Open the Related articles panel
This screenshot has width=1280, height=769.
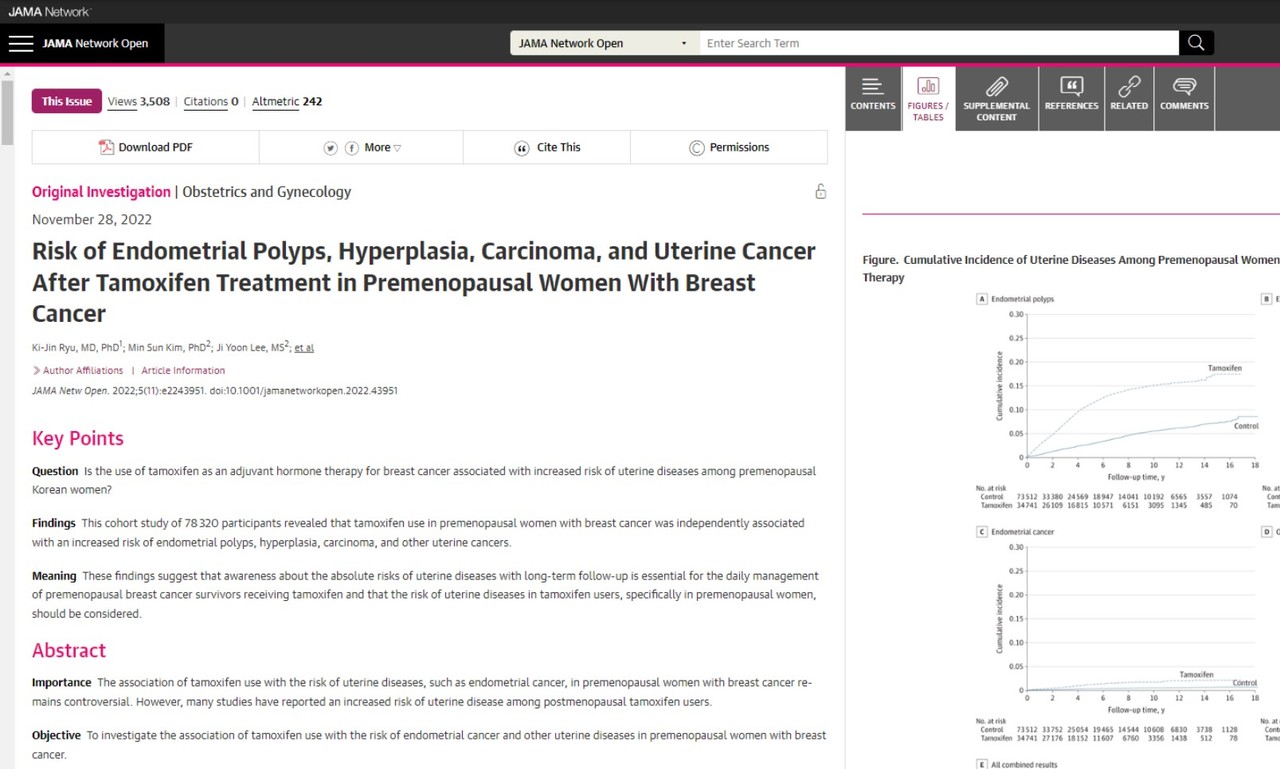(x=1129, y=97)
